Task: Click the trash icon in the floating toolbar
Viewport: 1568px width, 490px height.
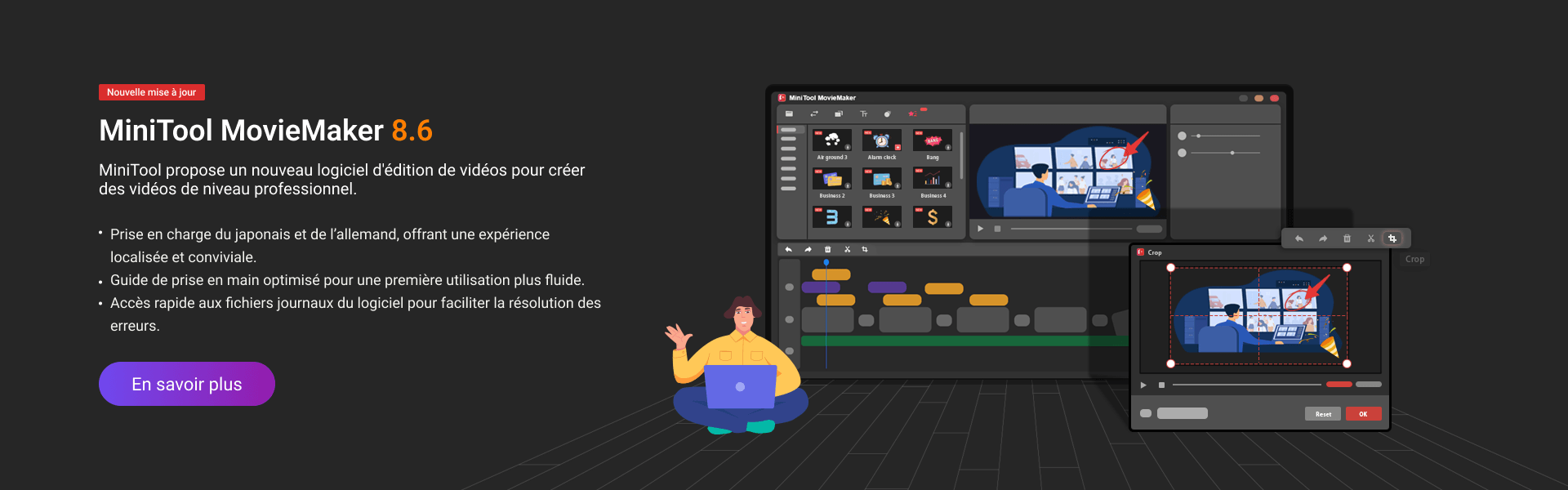Action: (1347, 238)
